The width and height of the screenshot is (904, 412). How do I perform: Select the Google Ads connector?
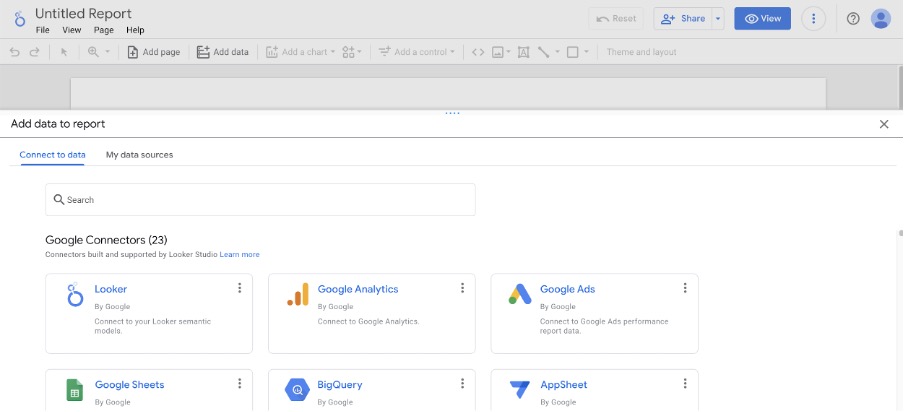click(594, 313)
